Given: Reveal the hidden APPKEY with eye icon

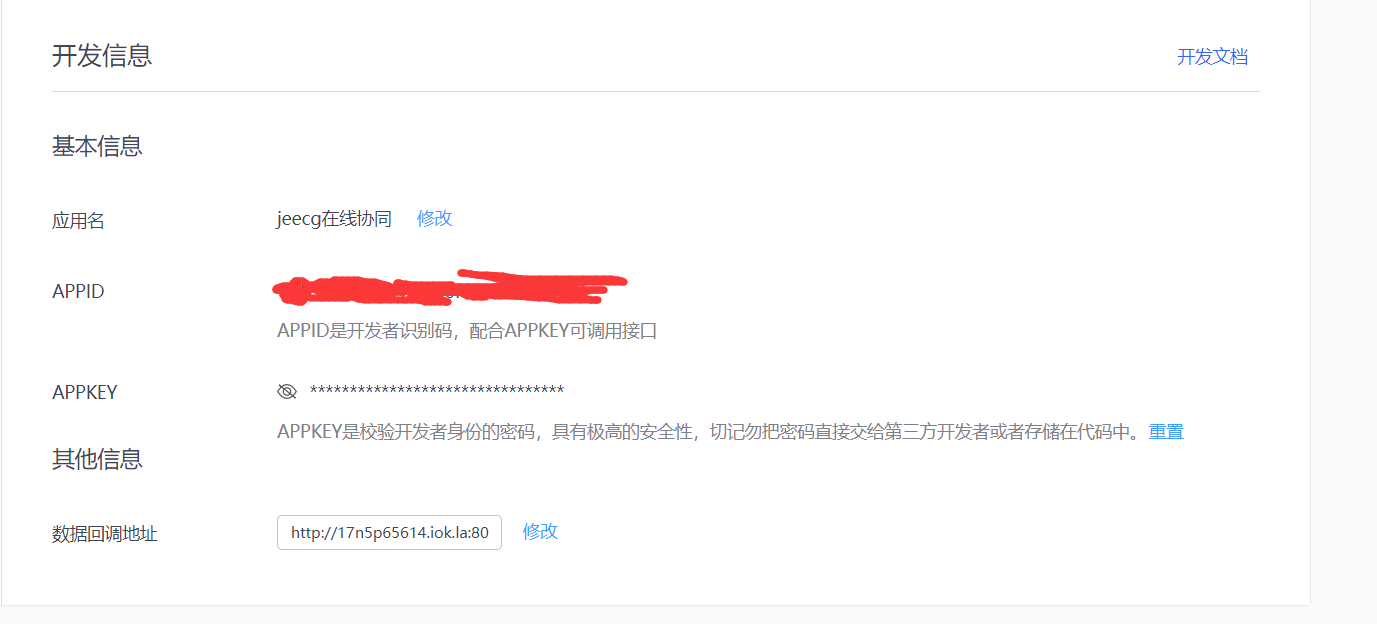Looking at the screenshot, I should tap(287, 391).
